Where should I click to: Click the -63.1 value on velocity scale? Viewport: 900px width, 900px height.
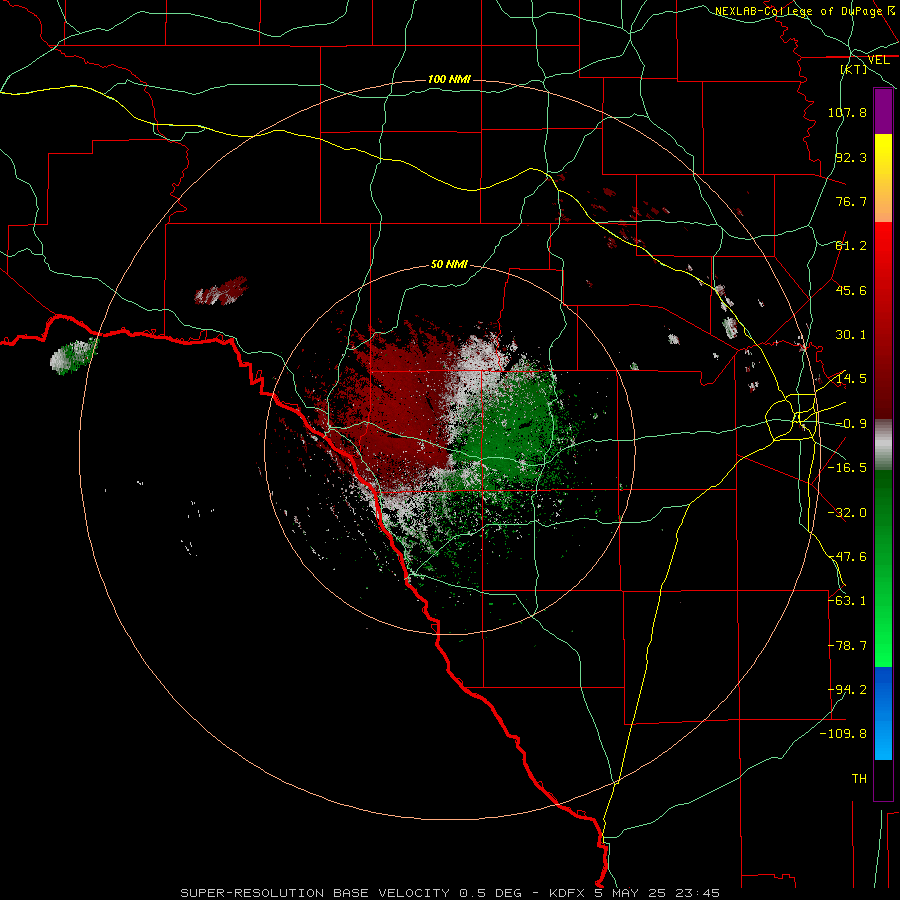(x=847, y=601)
